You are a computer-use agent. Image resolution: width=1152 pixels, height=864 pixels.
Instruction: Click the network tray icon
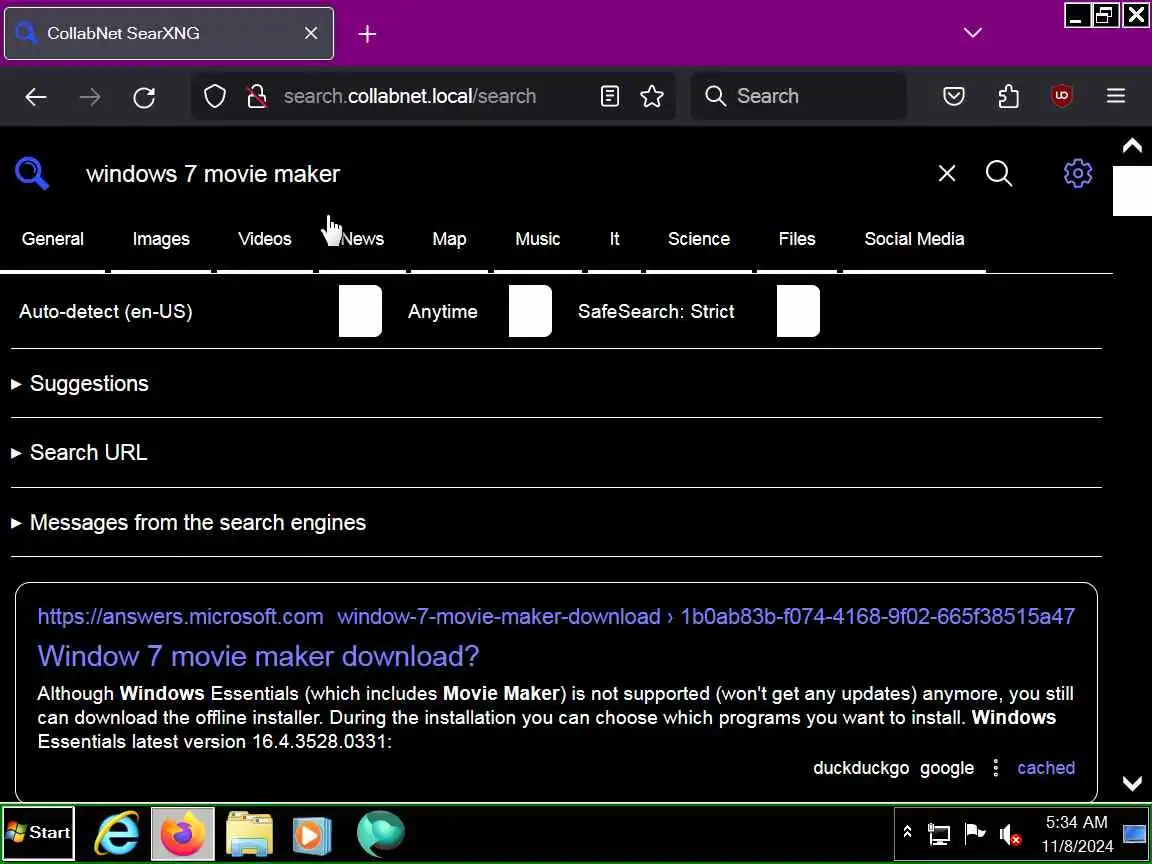click(939, 833)
